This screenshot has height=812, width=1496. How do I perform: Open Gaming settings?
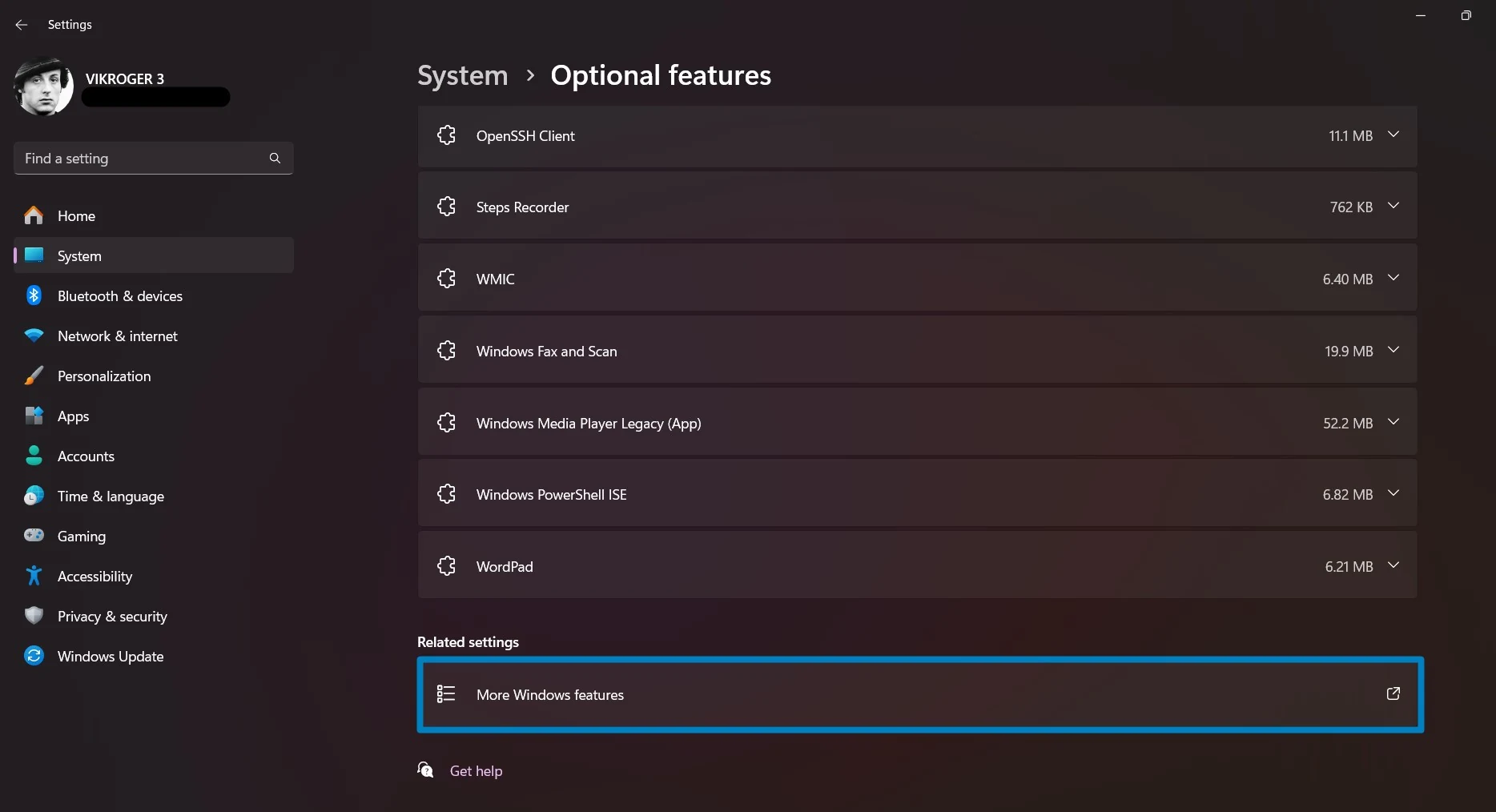(154, 537)
